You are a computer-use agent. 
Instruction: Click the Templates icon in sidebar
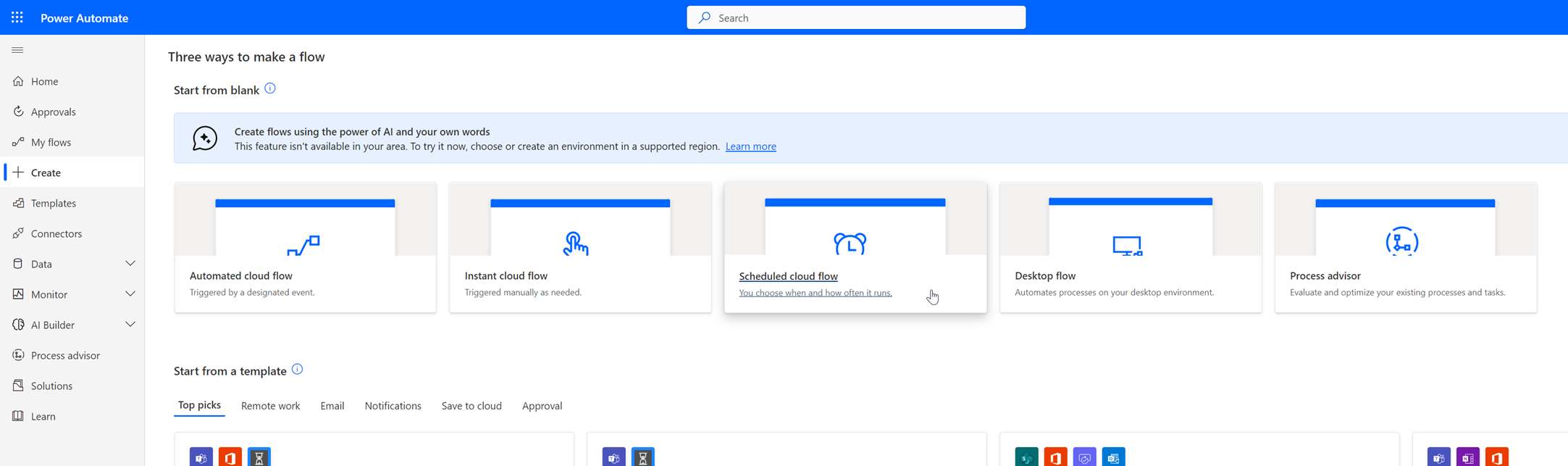(x=18, y=203)
